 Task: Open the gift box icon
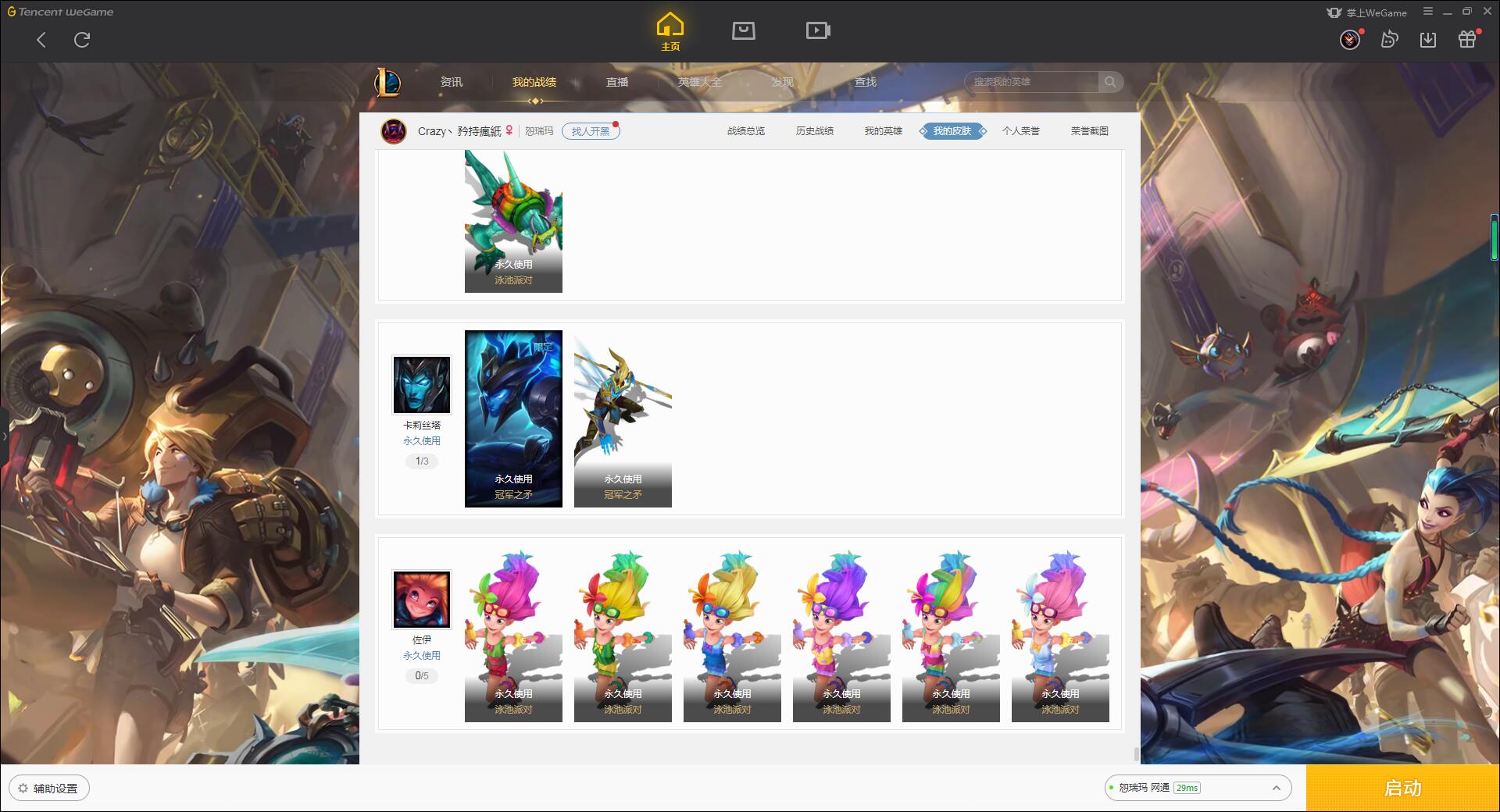pos(1467,39)
